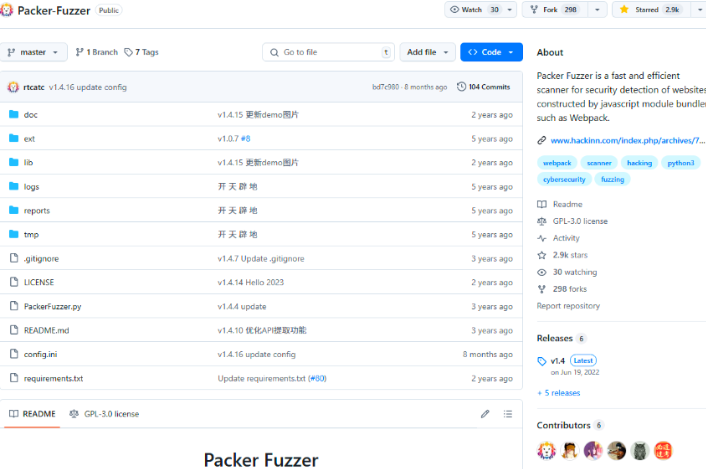The width and height of the screenshot is (706, 469).
Task: Select the fuzzing topic tag
Action: coord(612,179)
